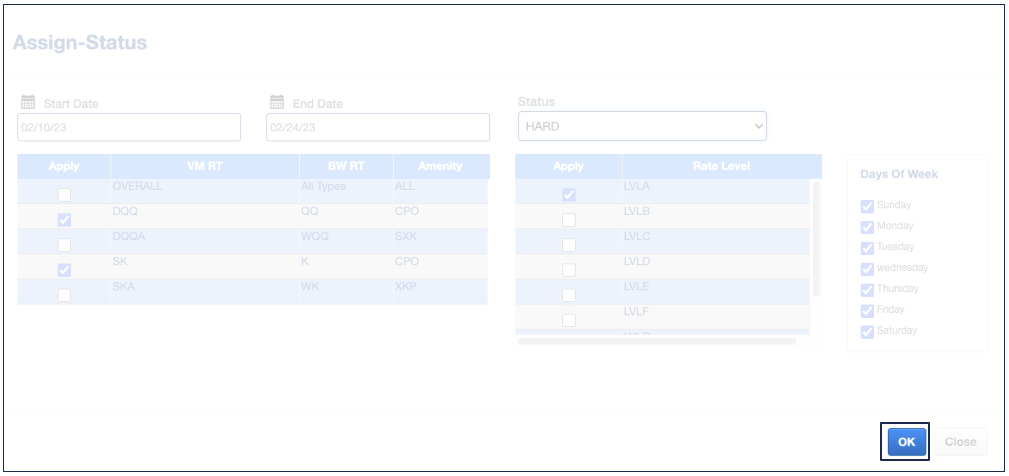The image size is (1009, 476).
Task: Select the LVLD rate level checkbox
Action: tap(568, 270)
